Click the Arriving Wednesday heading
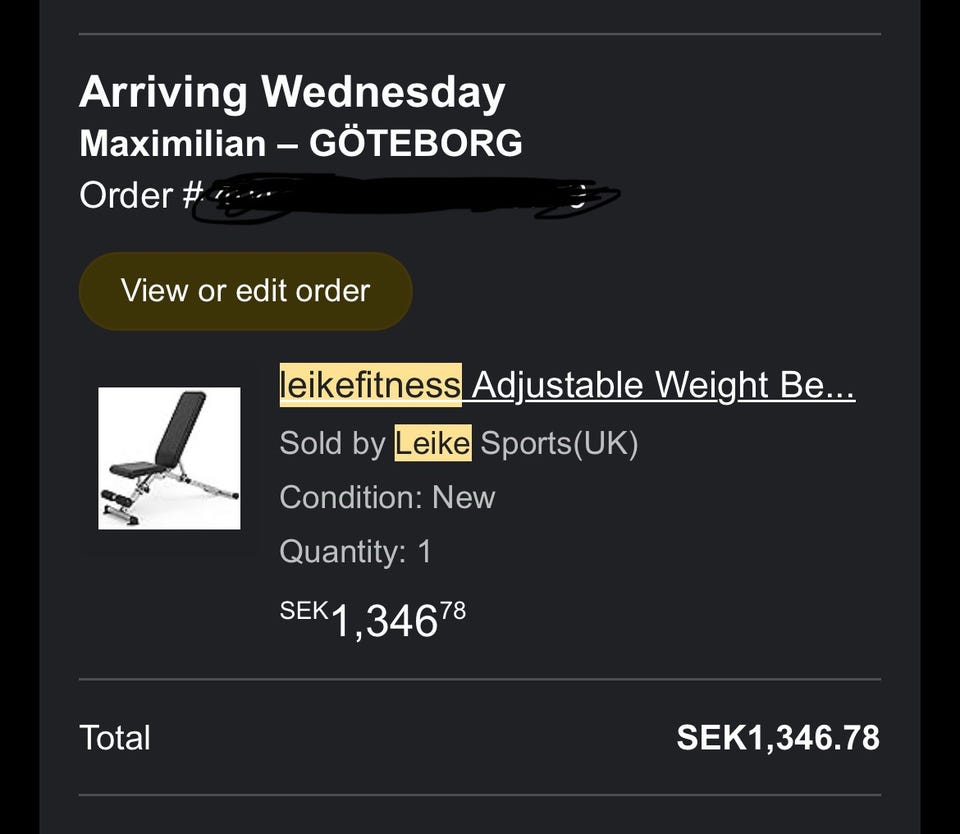 292,93
